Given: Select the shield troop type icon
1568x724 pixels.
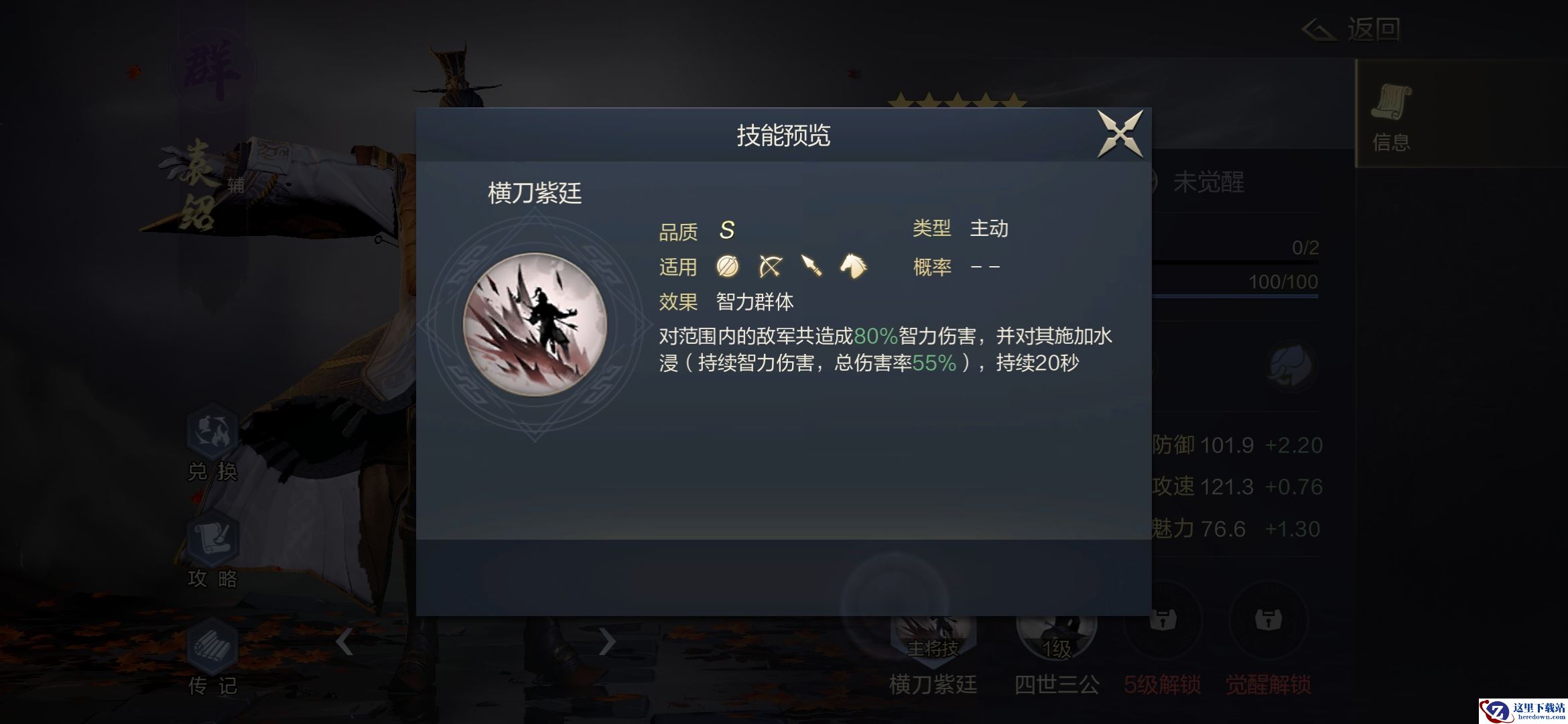Looking at the screenshot, I should pyautogui.click(x=727, y=266).
